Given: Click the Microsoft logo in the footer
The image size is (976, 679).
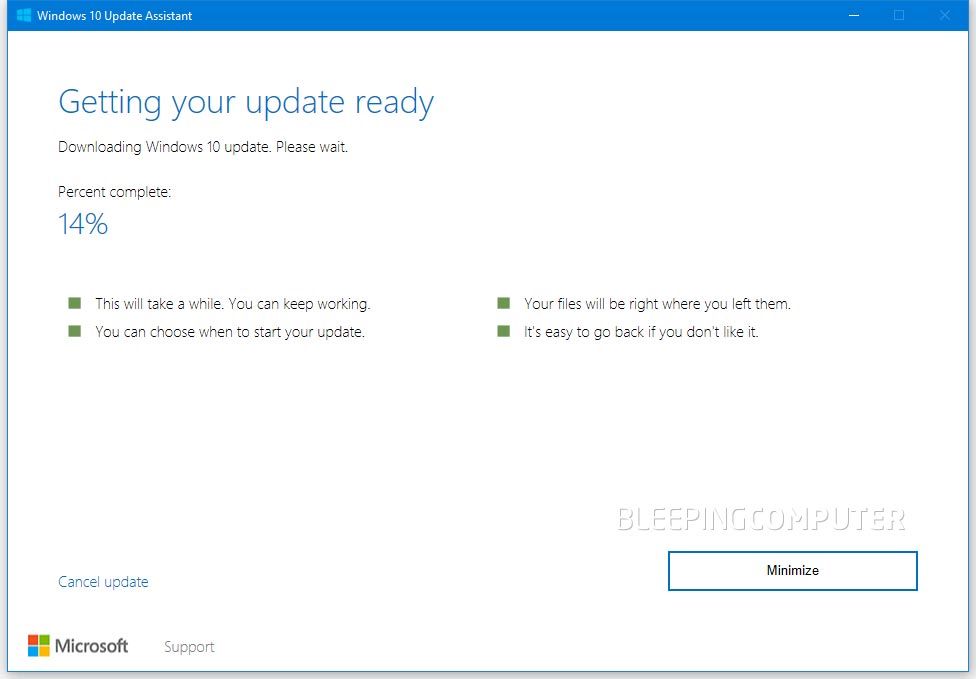Looking at the screenshot, I should tap(78, 645).
